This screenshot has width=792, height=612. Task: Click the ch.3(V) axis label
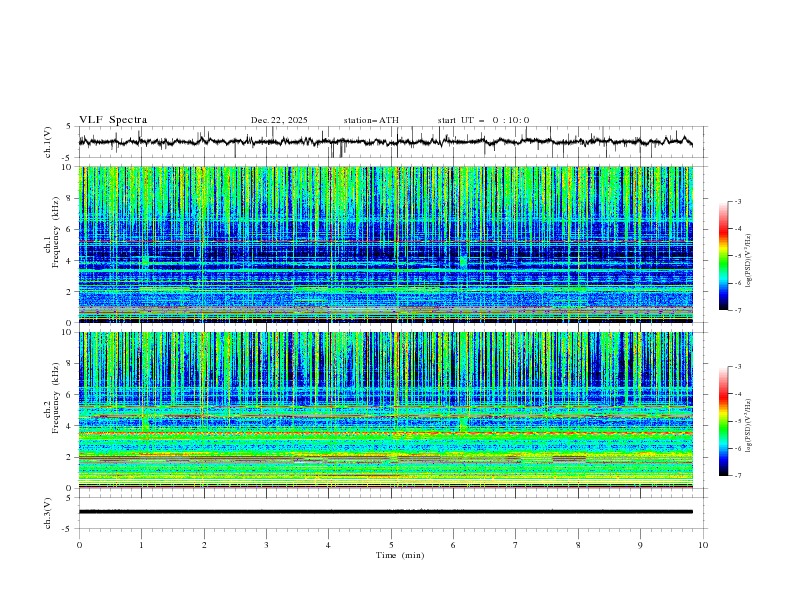[x=49, y=511]
